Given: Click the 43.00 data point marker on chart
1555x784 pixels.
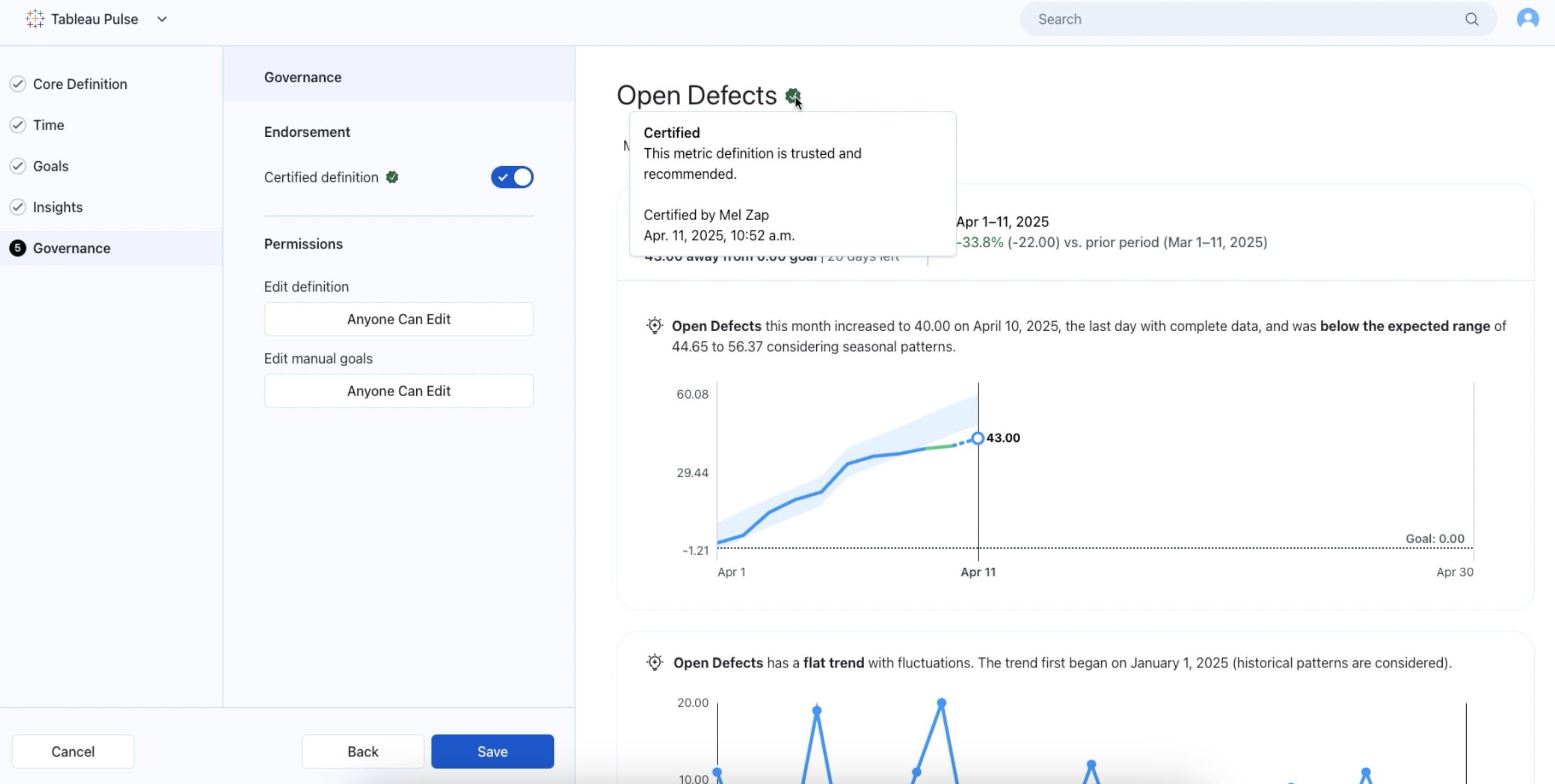Looking at the screenshot, I should pyautogui.click(x=977, y=438).
